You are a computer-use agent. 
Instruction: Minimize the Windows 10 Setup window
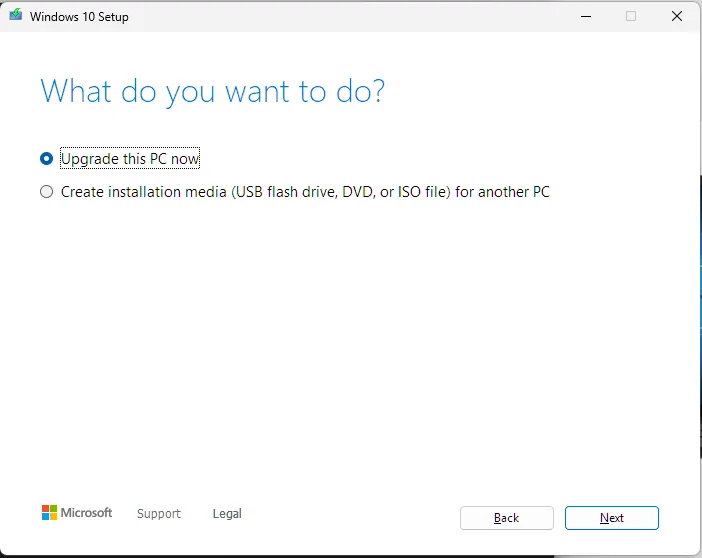(x=586, y=17)
